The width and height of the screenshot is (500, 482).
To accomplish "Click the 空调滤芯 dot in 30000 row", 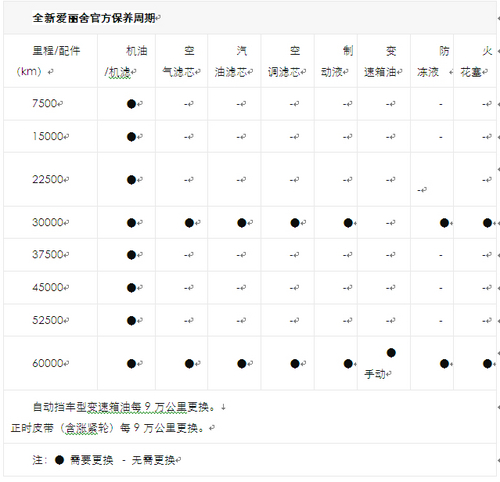I will click(295, 223).
